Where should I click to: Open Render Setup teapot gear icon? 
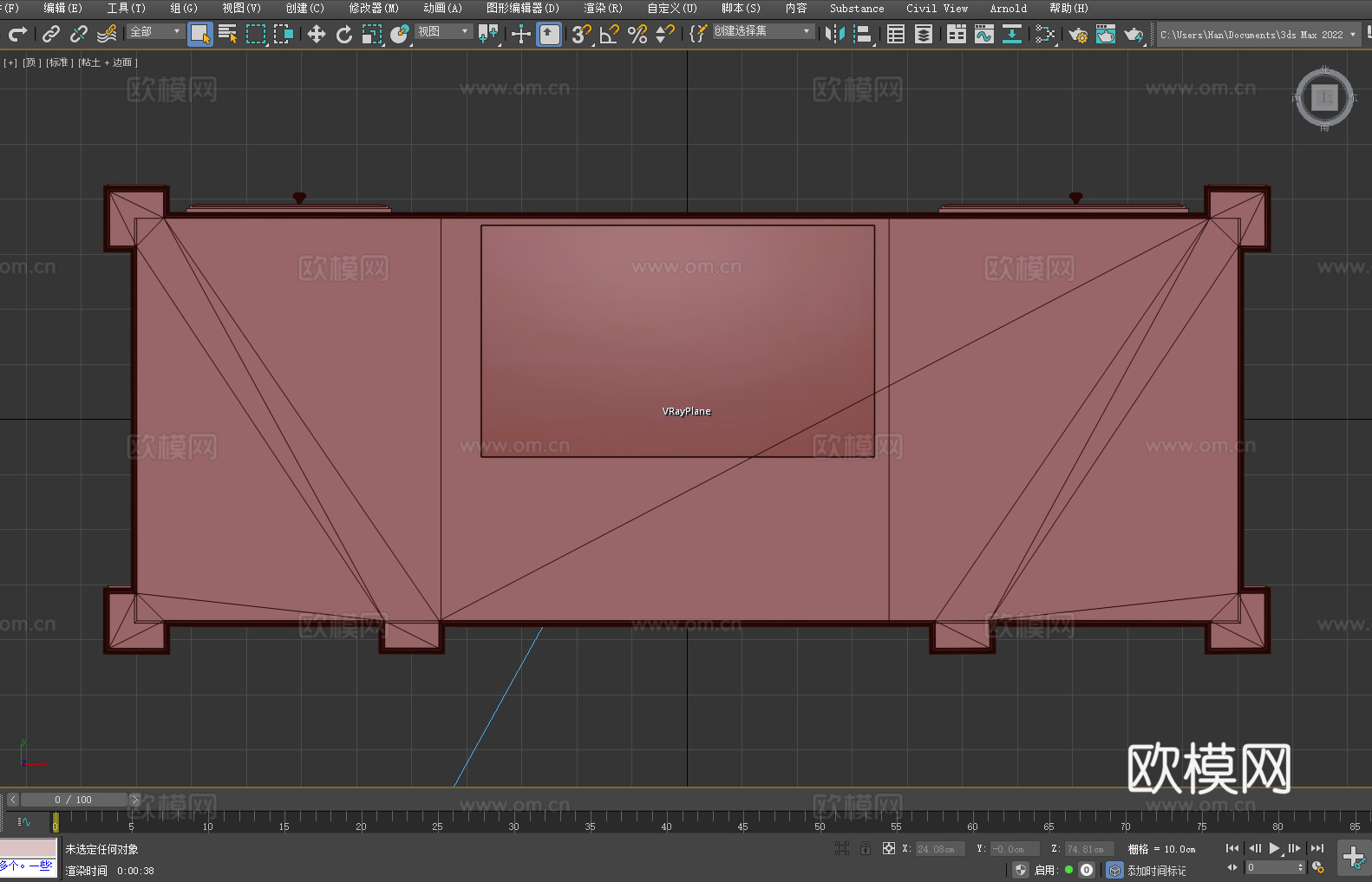1078,34
